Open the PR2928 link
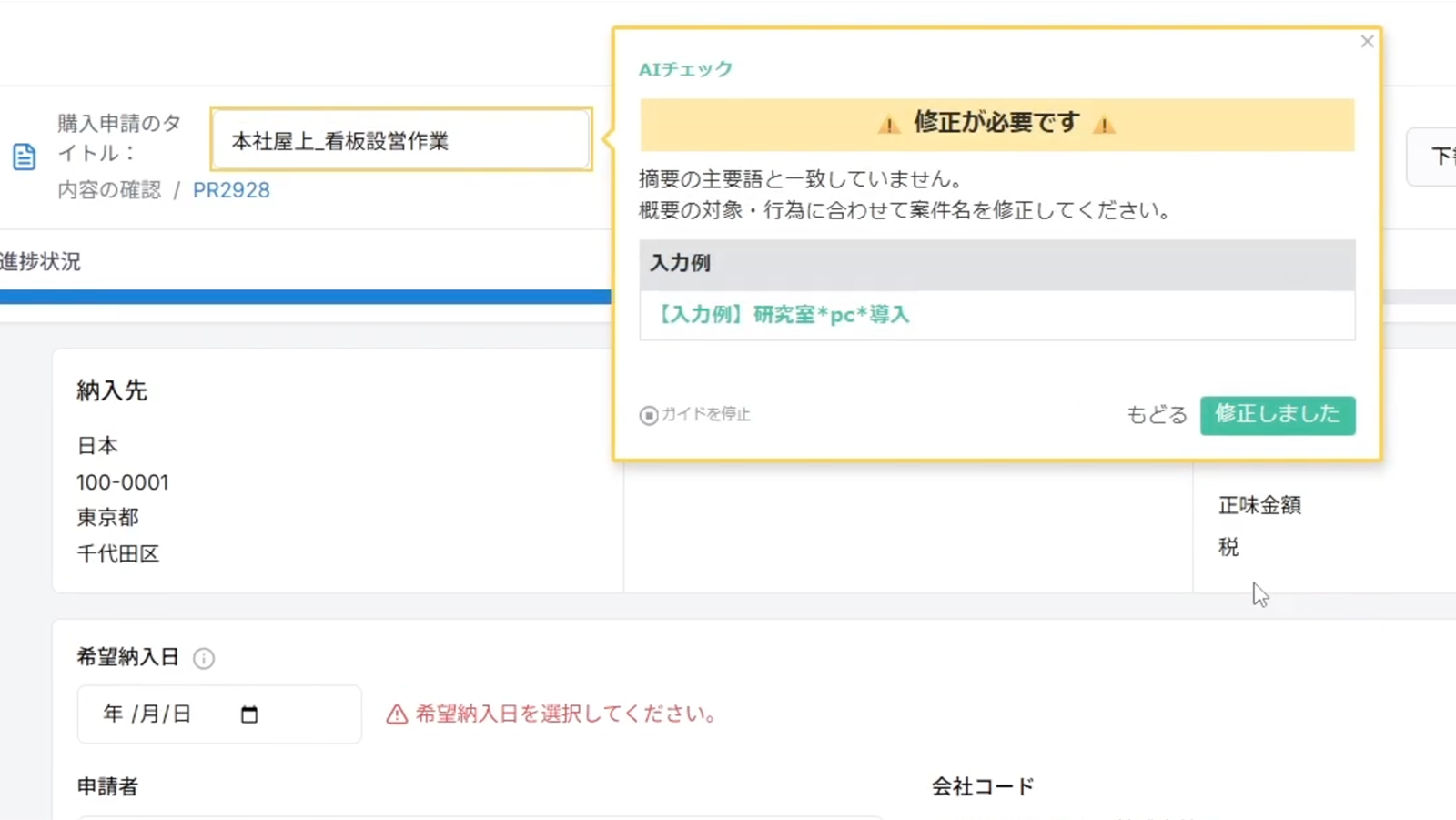1456x820 pixels. tap(231, 190)
